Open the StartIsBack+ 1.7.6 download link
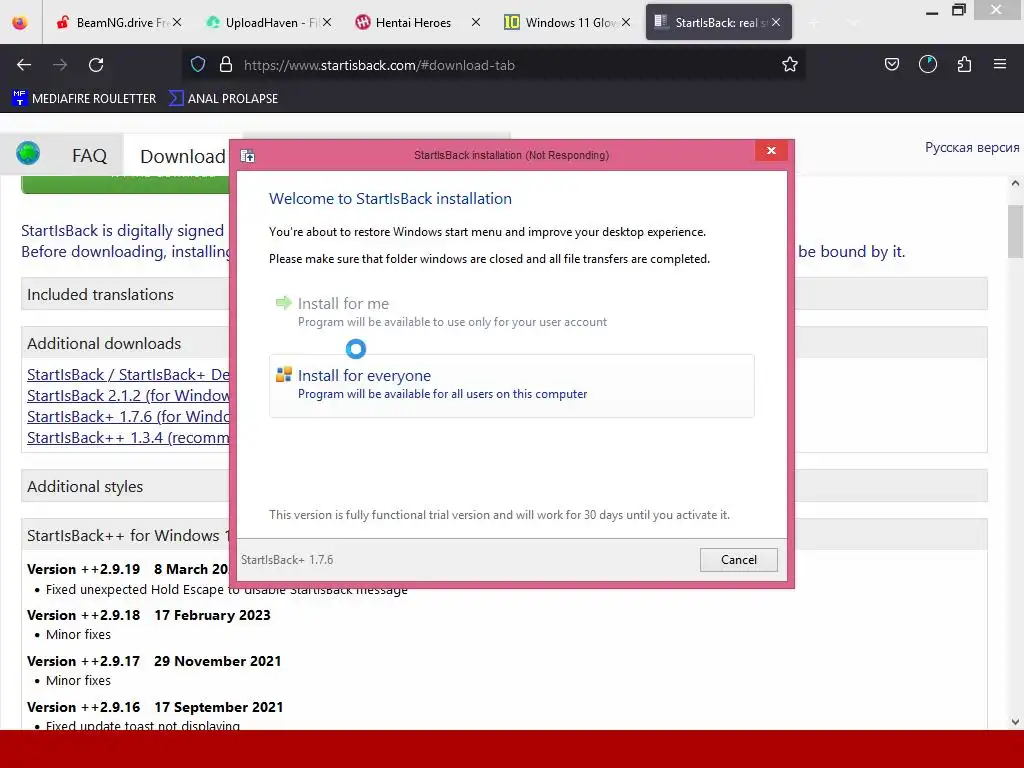 click(128, 417)
